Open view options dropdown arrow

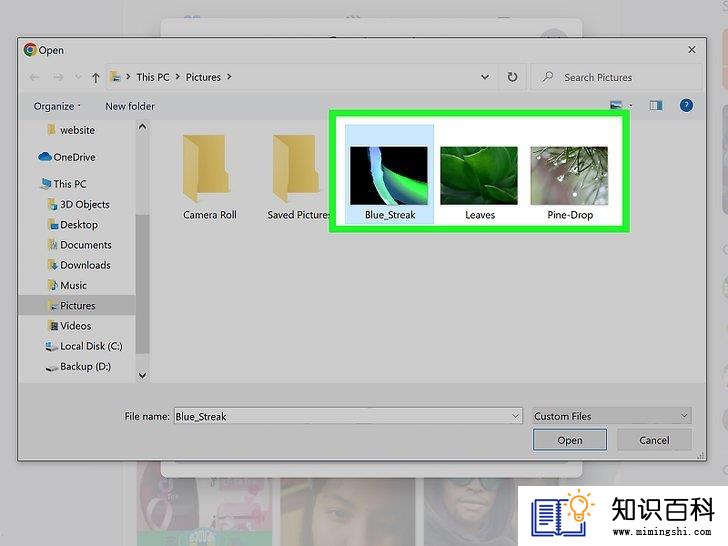pyautogui.click(x=630, y=106)
